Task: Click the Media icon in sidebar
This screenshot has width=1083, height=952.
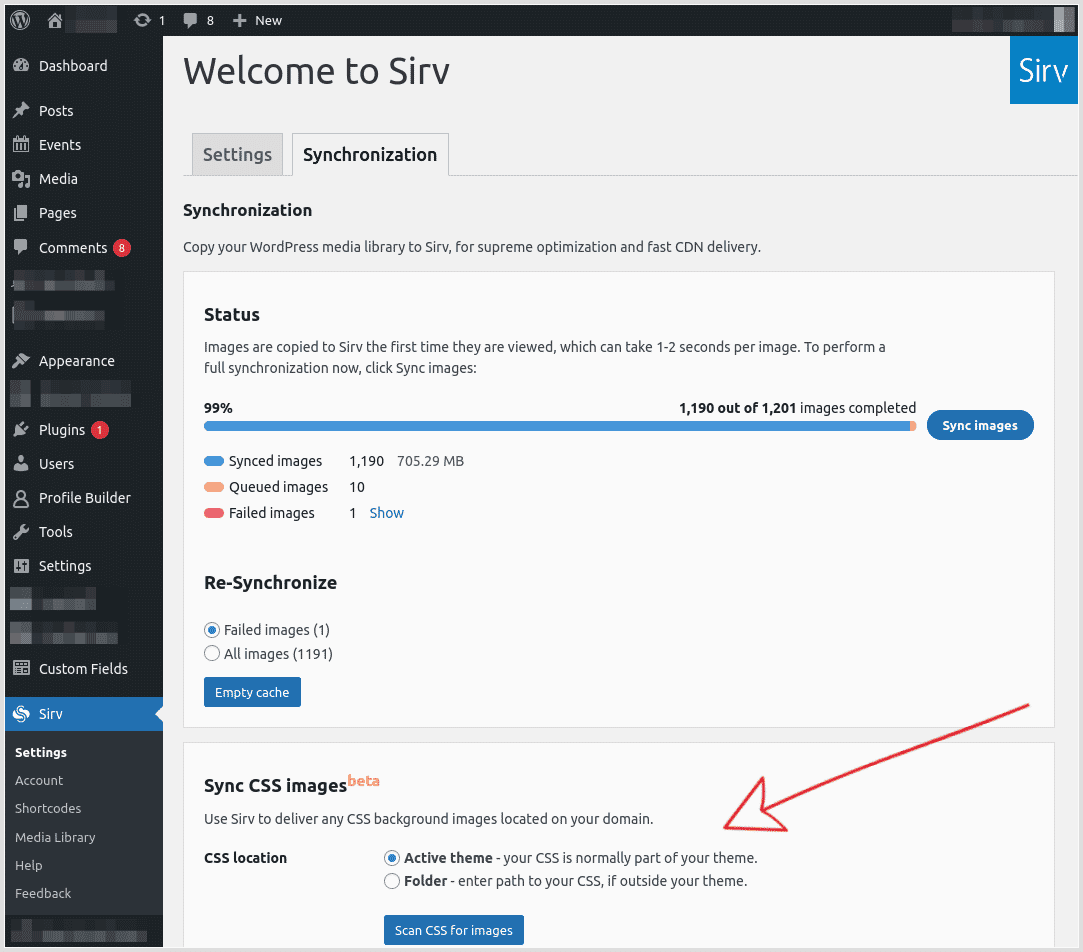Action: [x=21, y=179]
